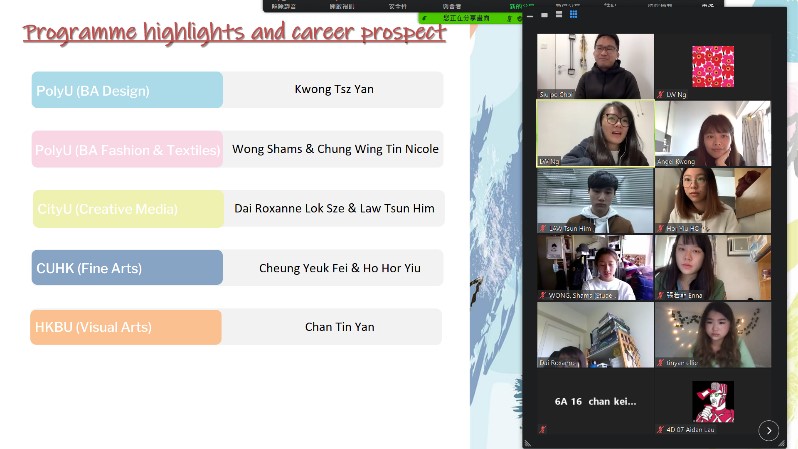The width and height of the screenshot is (798, 449).
Task: Select tinyan ellie's video tile
Action: pos(712,334)
